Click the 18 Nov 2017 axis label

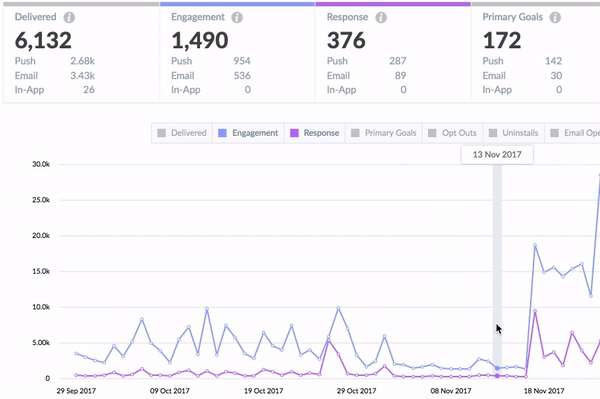pos(544,391)
